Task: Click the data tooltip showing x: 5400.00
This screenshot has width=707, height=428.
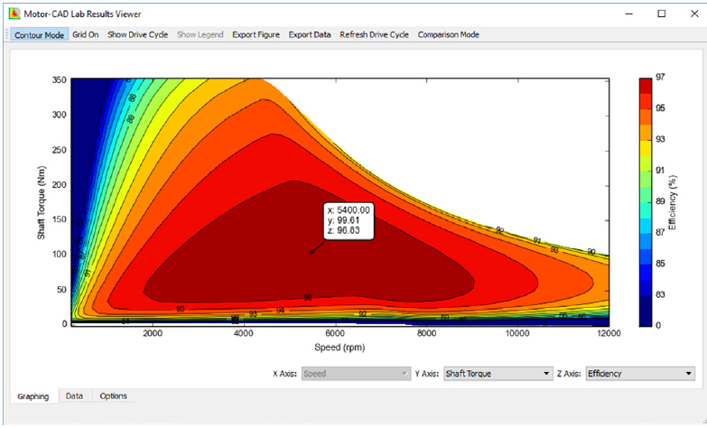Action: 349,221
